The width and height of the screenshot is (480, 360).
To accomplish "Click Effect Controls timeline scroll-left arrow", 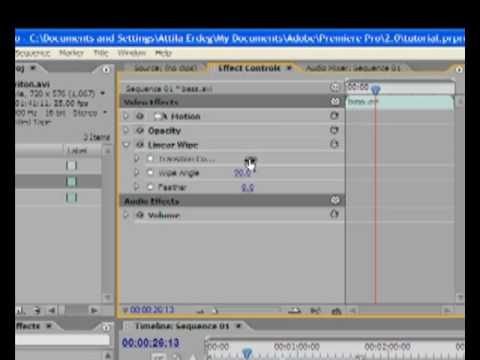I will coord(354,311).
